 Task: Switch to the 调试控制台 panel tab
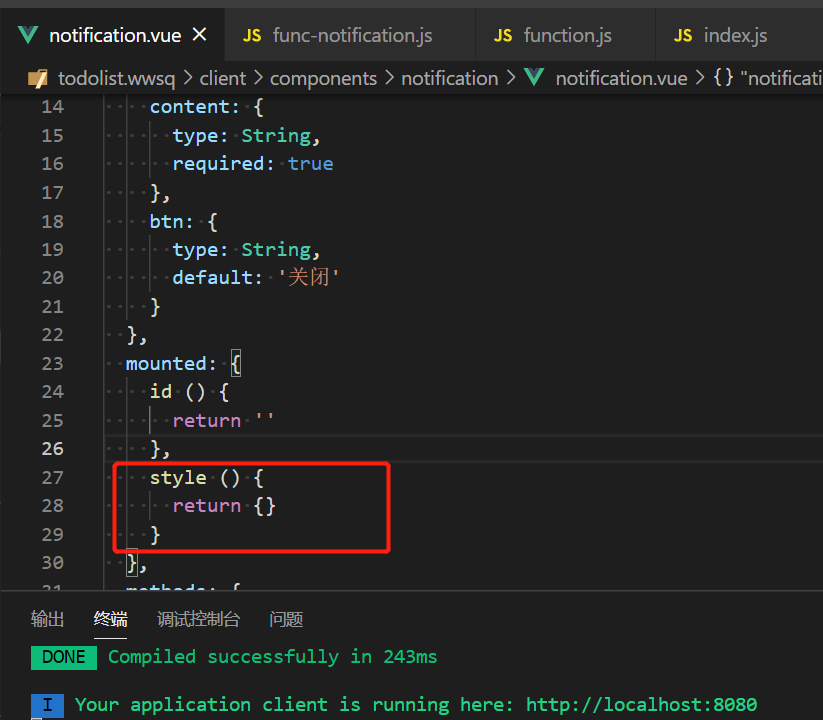[198, 619]
